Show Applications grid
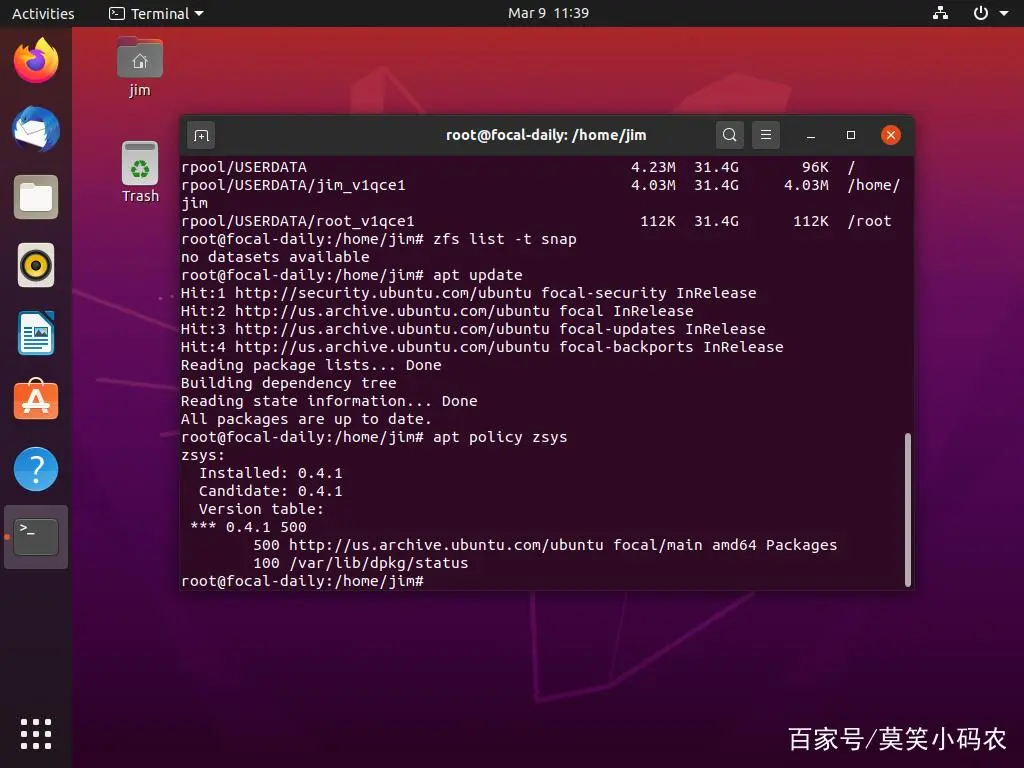Screen dimensions: 1024x768 36,734
